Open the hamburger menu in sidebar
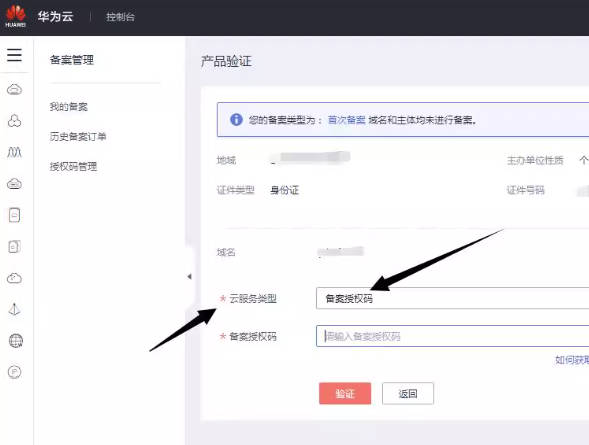The width and height of the screenshot is (589, 445). (x=14, y=55)
